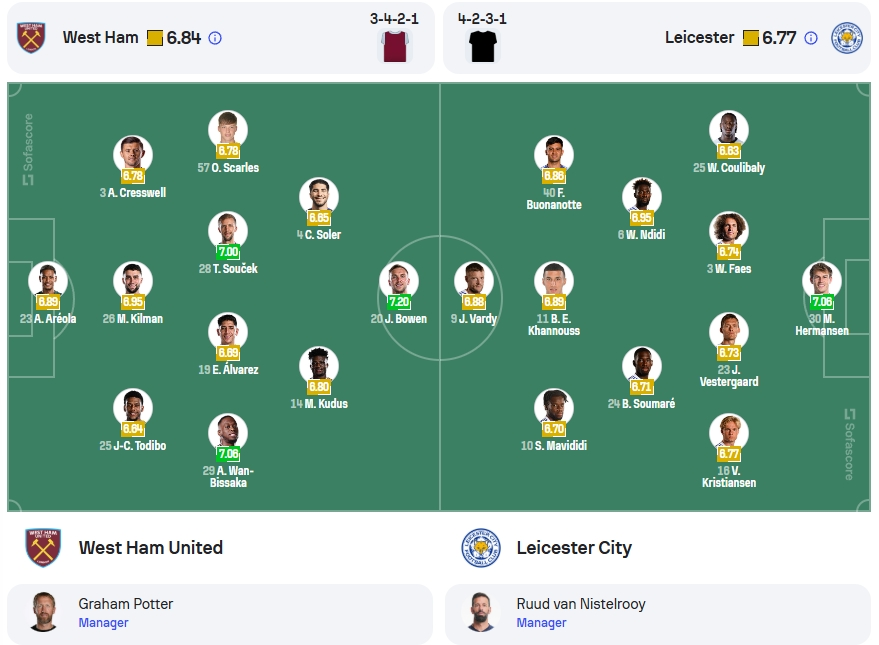The width and height of the screenshot is (879, 645).
Task: Click T. Souček's 7.00 rating badge
Action: pos(228,252)
